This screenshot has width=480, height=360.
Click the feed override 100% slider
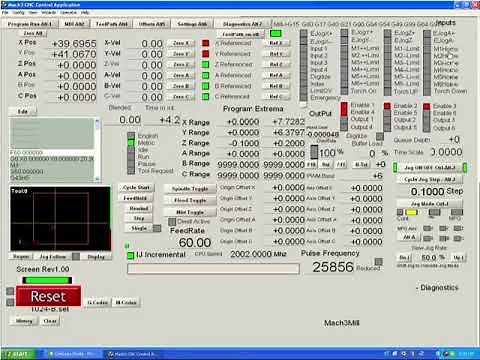click(314, 152)
